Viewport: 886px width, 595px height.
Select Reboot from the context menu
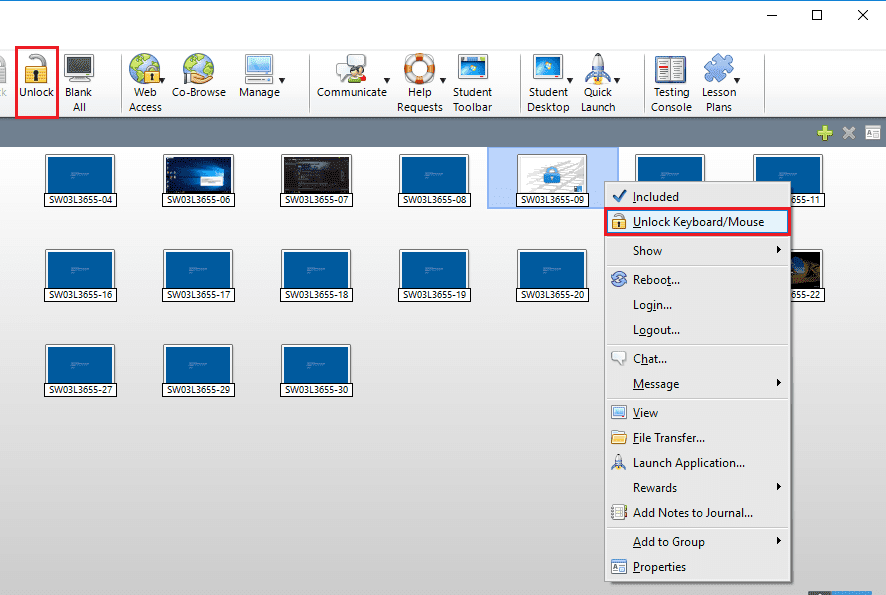pos(655,280)
